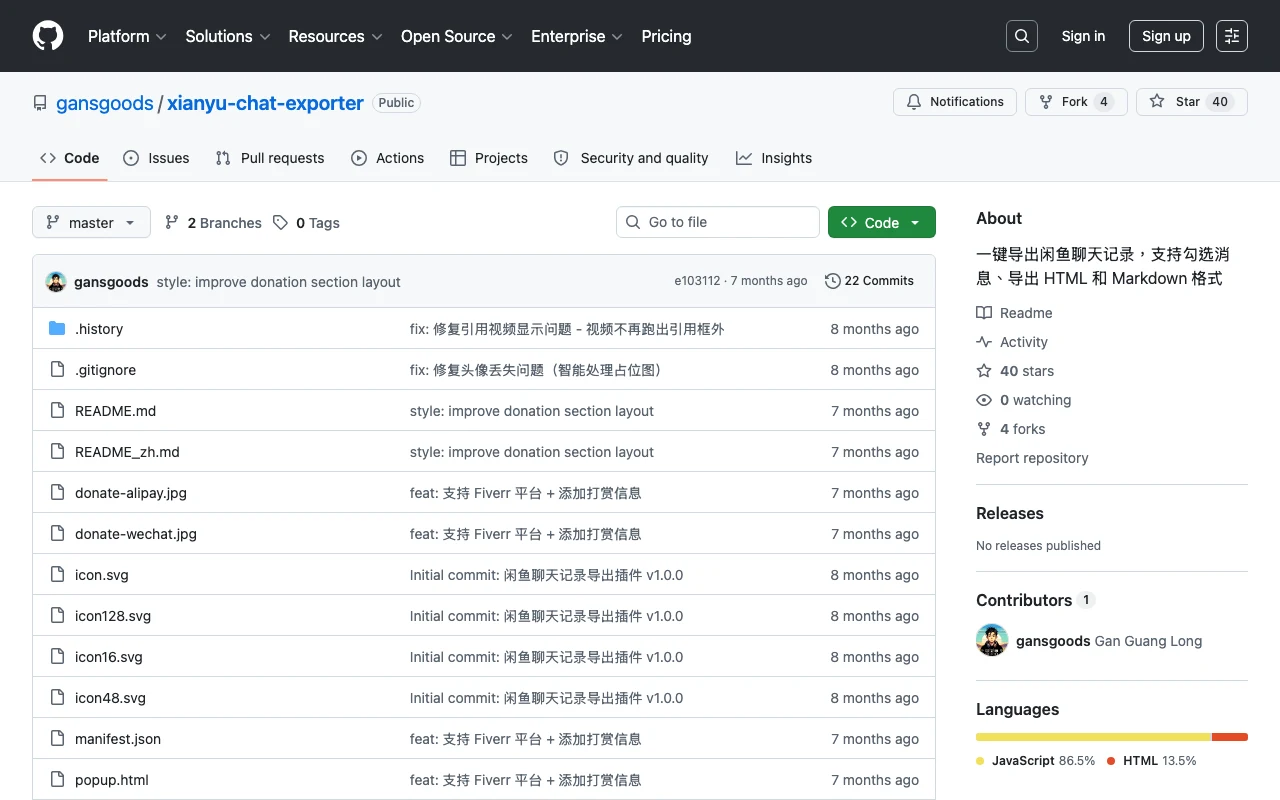Click the Notifications bell icon
The image size is (1280, 800).
914,102
